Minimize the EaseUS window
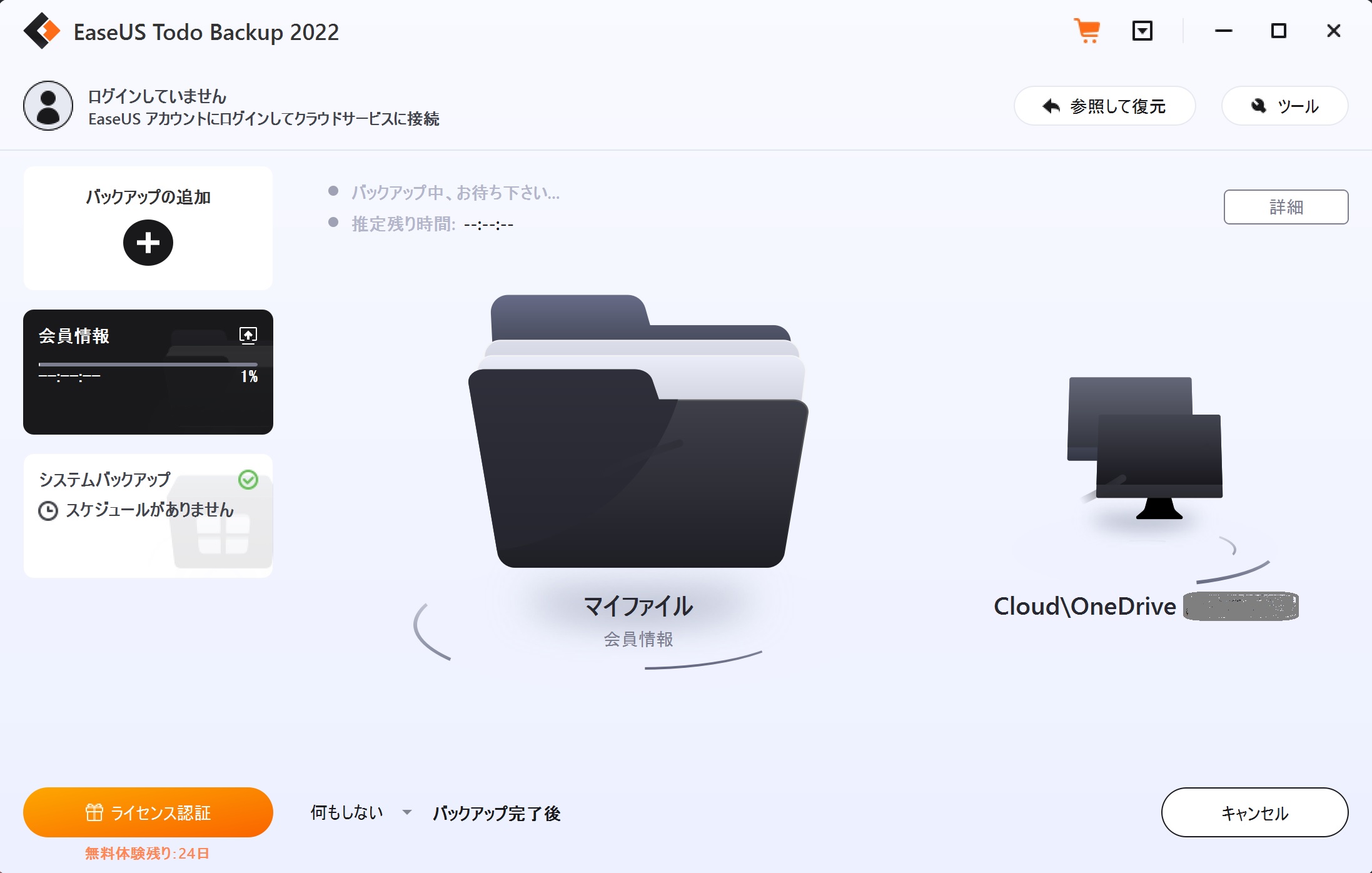The height and width of the screenshot is (873, 1372). pos(1224,31)
